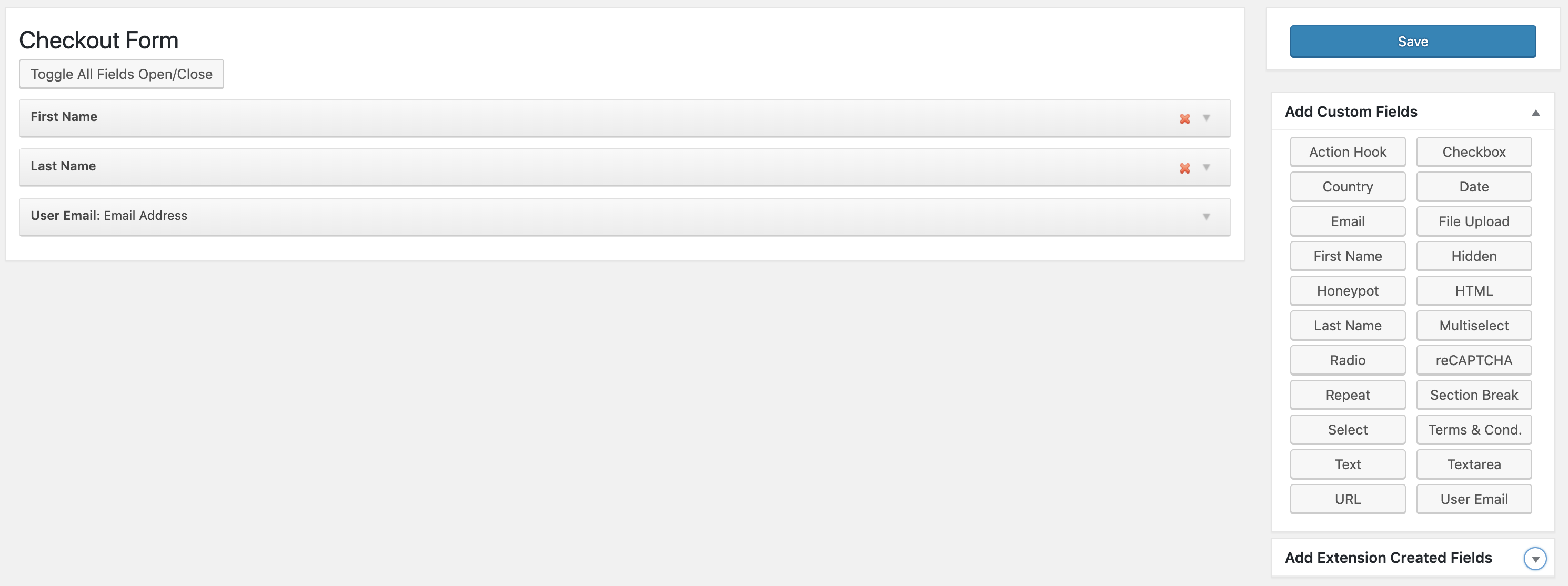Image resolution: width=1568 pixels, height=586 pixels.
Task: Collapse the Add Custom Fields panel
Action: 1534,111
